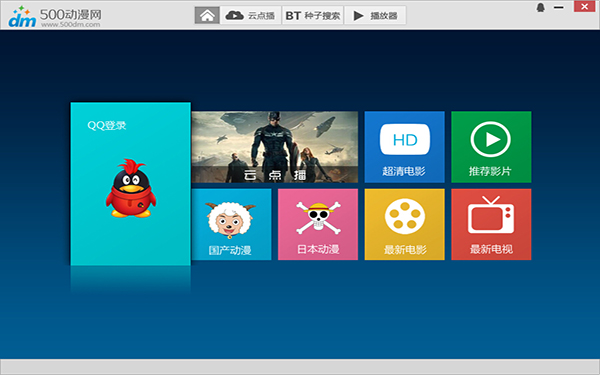Go to the Home tab icon
The height and width of the screenshot is (375, 600).
pos(207,15)
